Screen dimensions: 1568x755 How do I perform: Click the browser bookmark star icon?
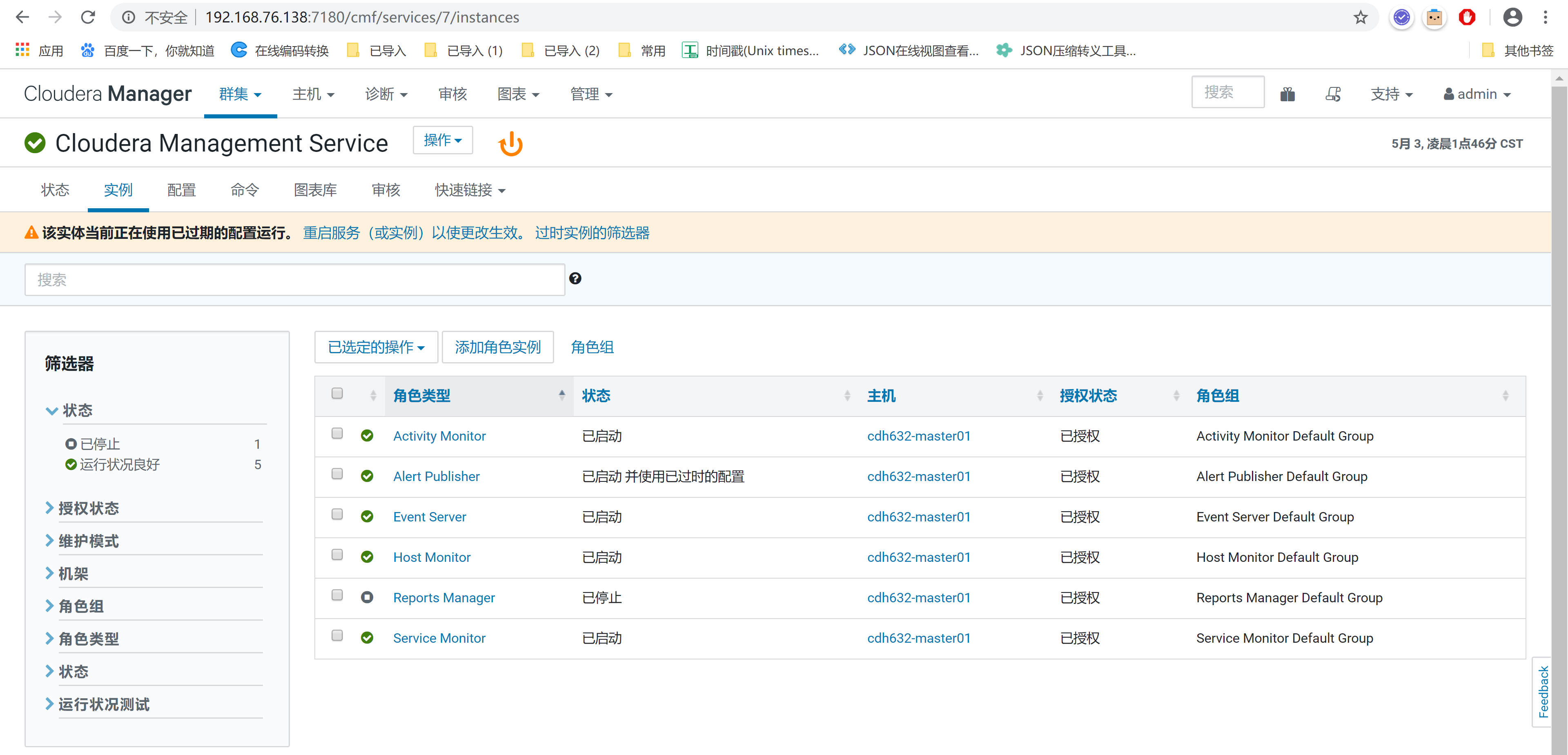[x=1361, y=17]
